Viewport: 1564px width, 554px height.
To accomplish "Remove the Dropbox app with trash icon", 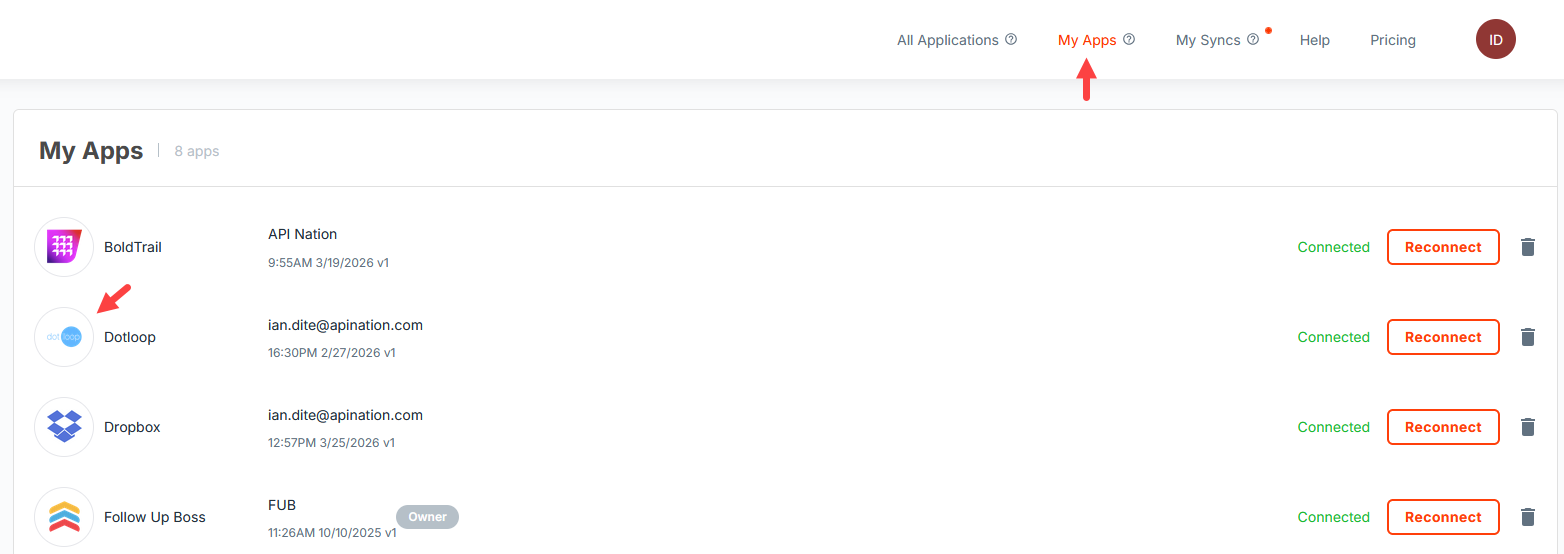I will point(1527,427).
